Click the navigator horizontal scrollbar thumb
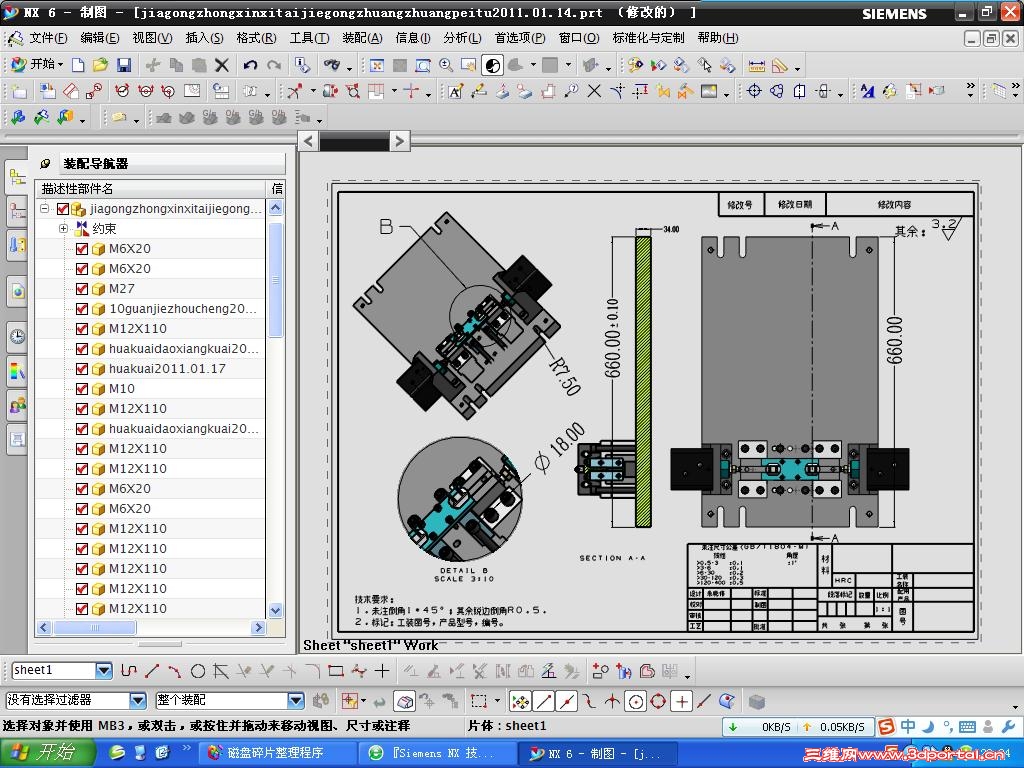Screen dimensions: 1024x768 click(x=93, y=628)
